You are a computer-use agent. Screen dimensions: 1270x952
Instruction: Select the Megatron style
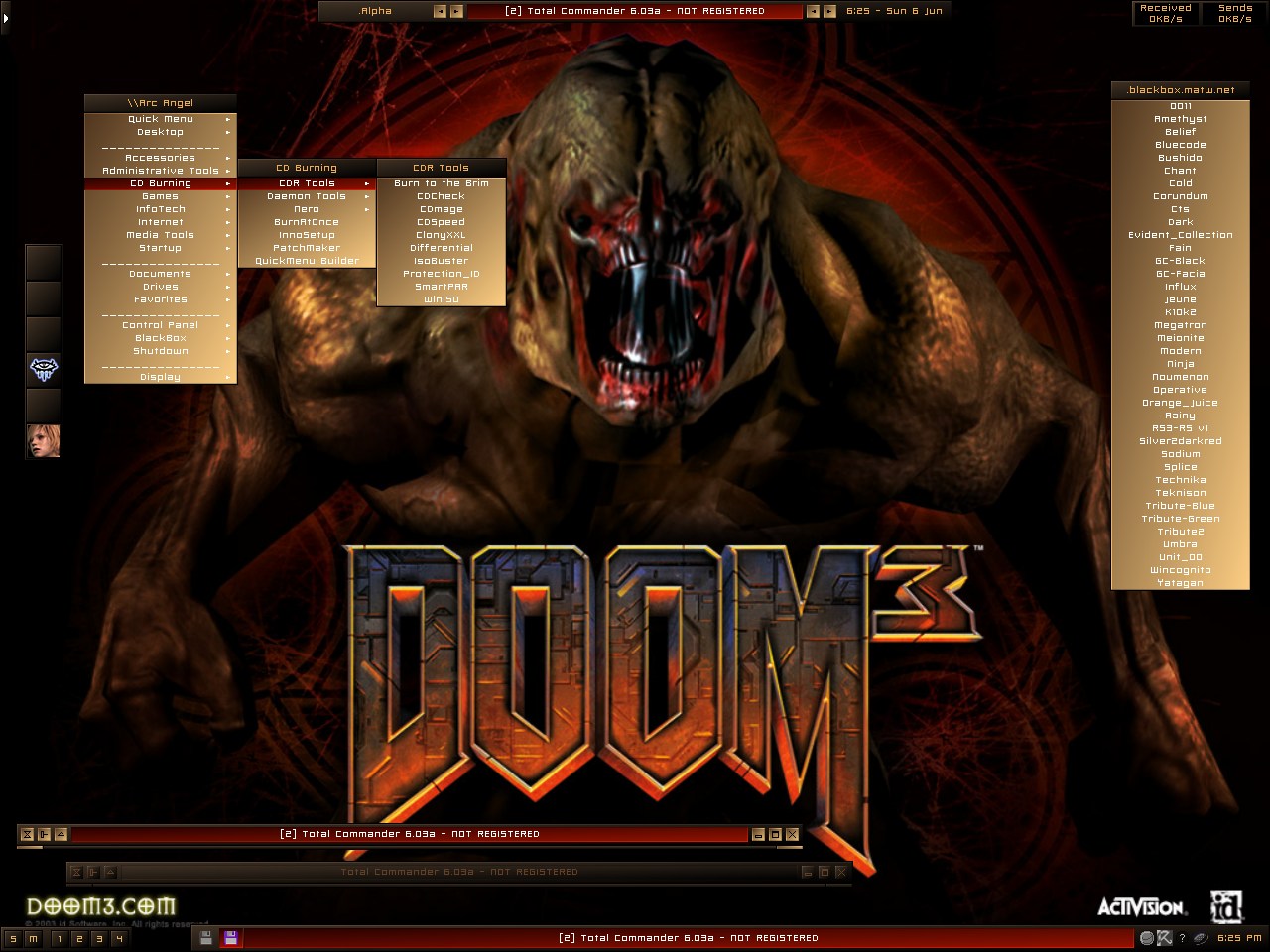pyautogui.click(x=1181, y=325)
